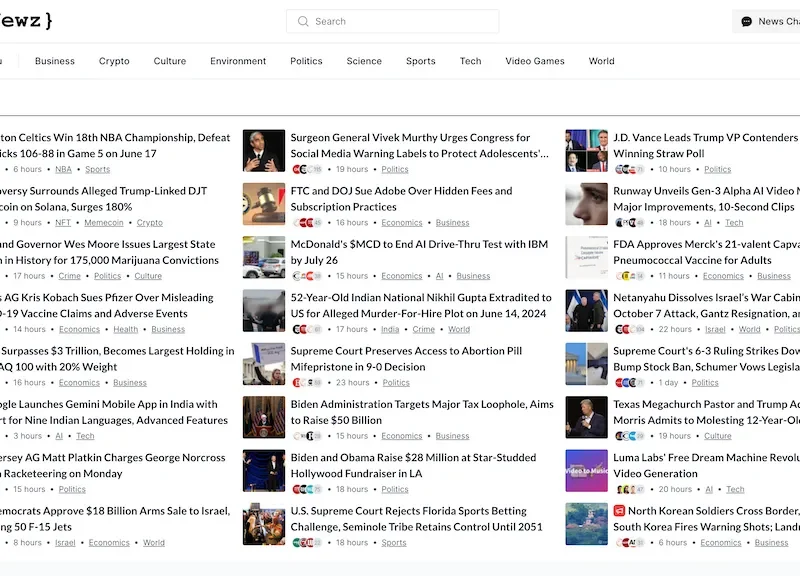This screenshot has width=800, height=576.
Task: Open the Netanyahu Dissolves Israel's War Cabinet headline
Action: (707, 306)
